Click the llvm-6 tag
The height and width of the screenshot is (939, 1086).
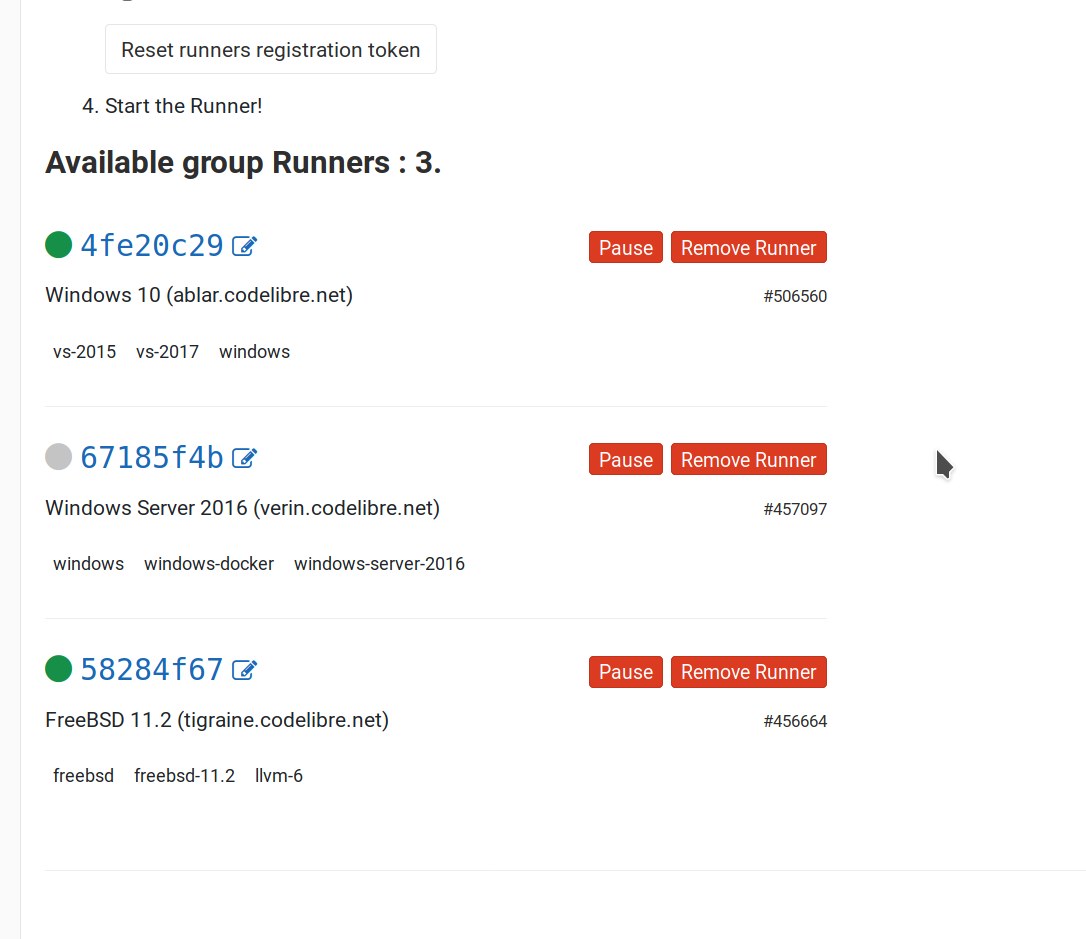(x=278, y=776)
